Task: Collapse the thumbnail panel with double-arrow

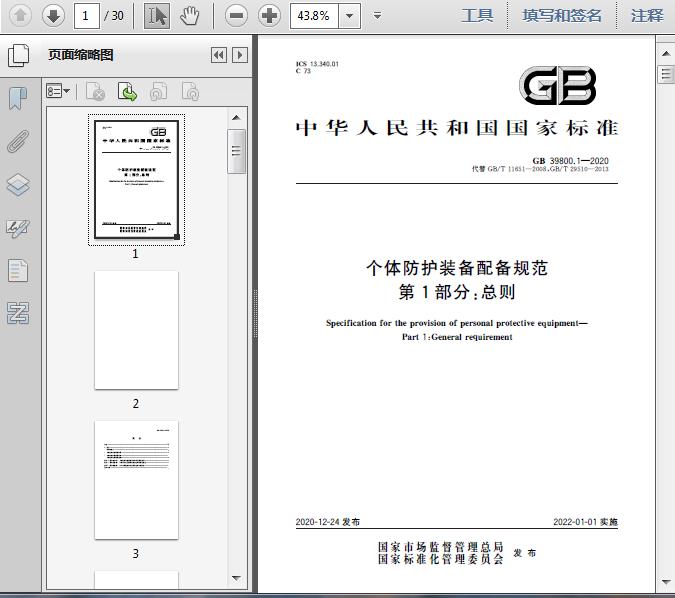Action: (x=219, y=55)
